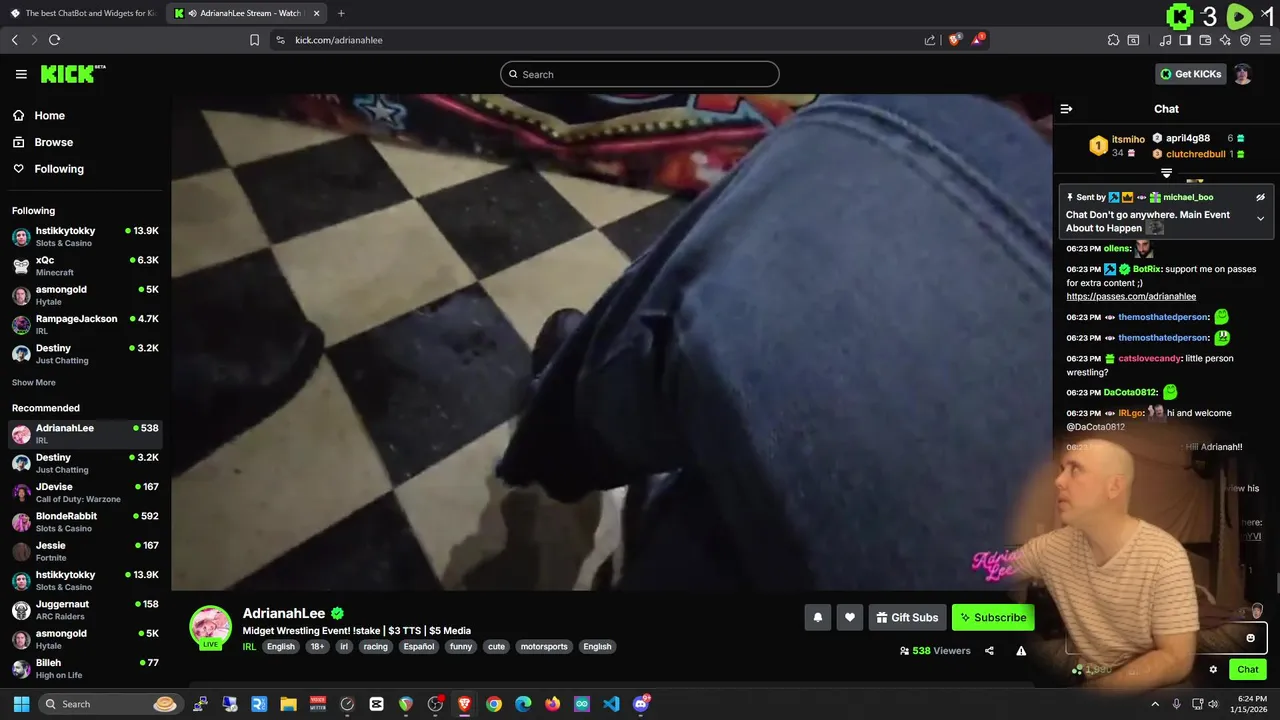
Task: Click the notification bell for AdrianahLee
Action: click(817, 618)
